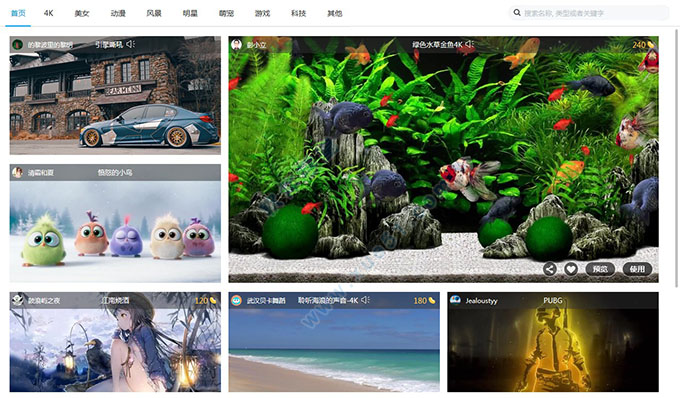Screen dimensions: 680x398
Task: Click the speaker icon on the car wallpaper
Action: pos(131,44)
